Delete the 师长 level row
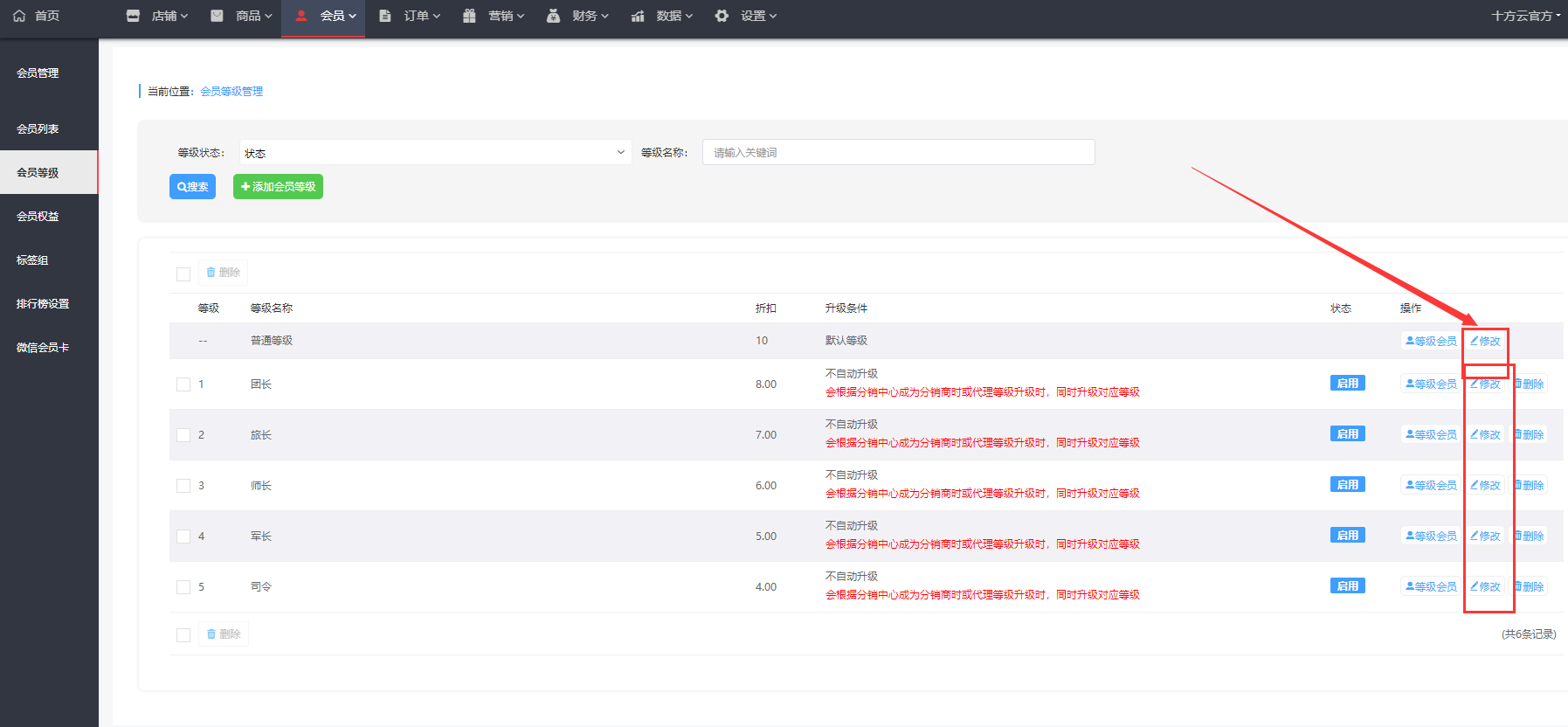Viewport: 1568px width, 727px height. (x=1530, y=485)
